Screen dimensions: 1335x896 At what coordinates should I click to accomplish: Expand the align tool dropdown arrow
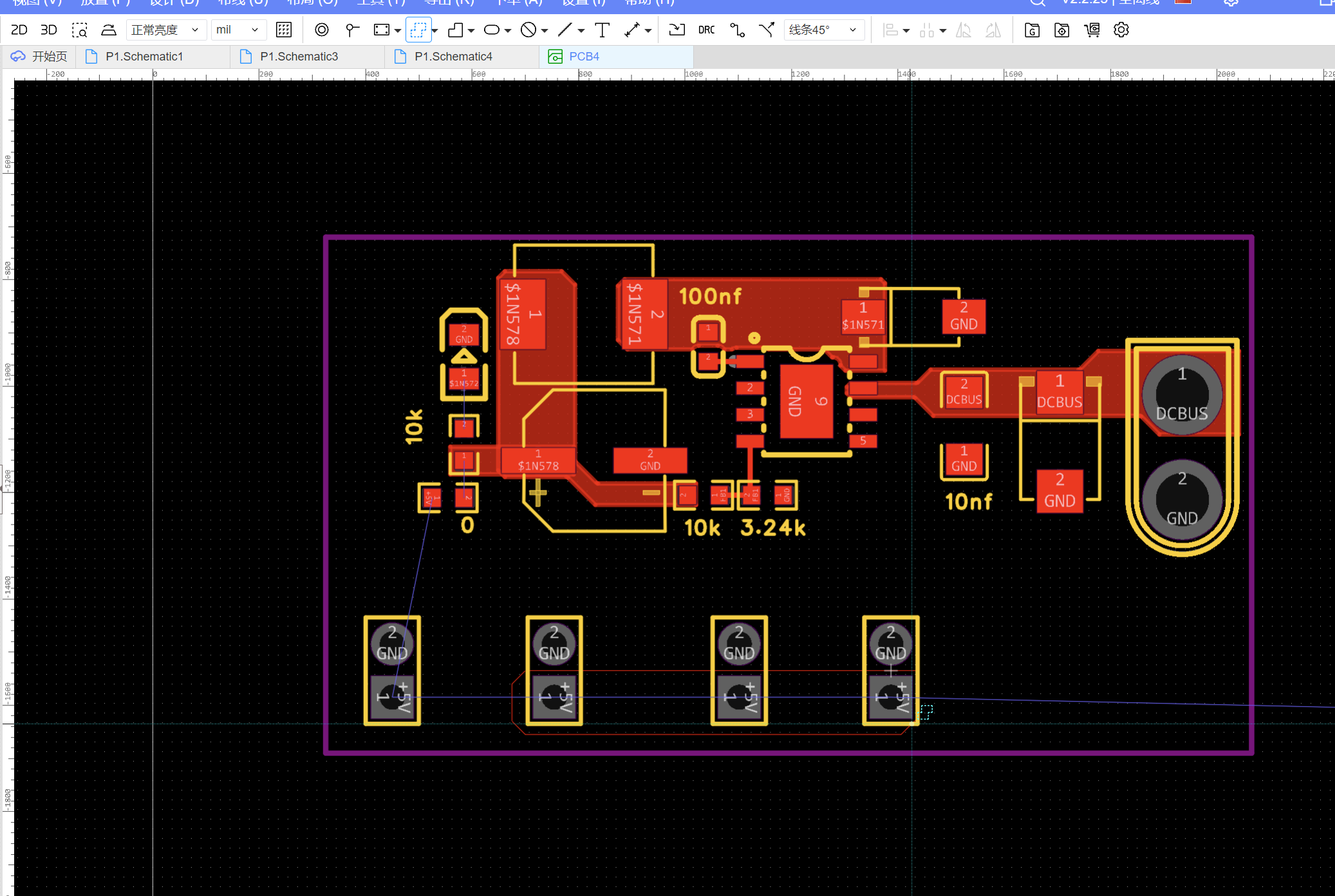906,30
